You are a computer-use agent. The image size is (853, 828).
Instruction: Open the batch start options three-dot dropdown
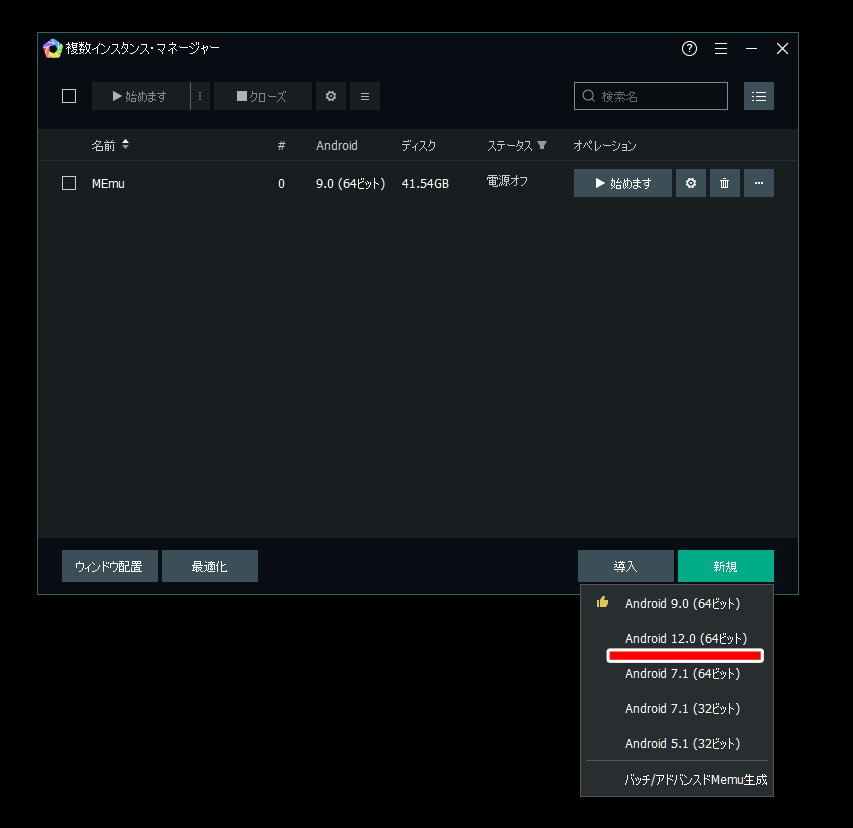pos(200,96)
